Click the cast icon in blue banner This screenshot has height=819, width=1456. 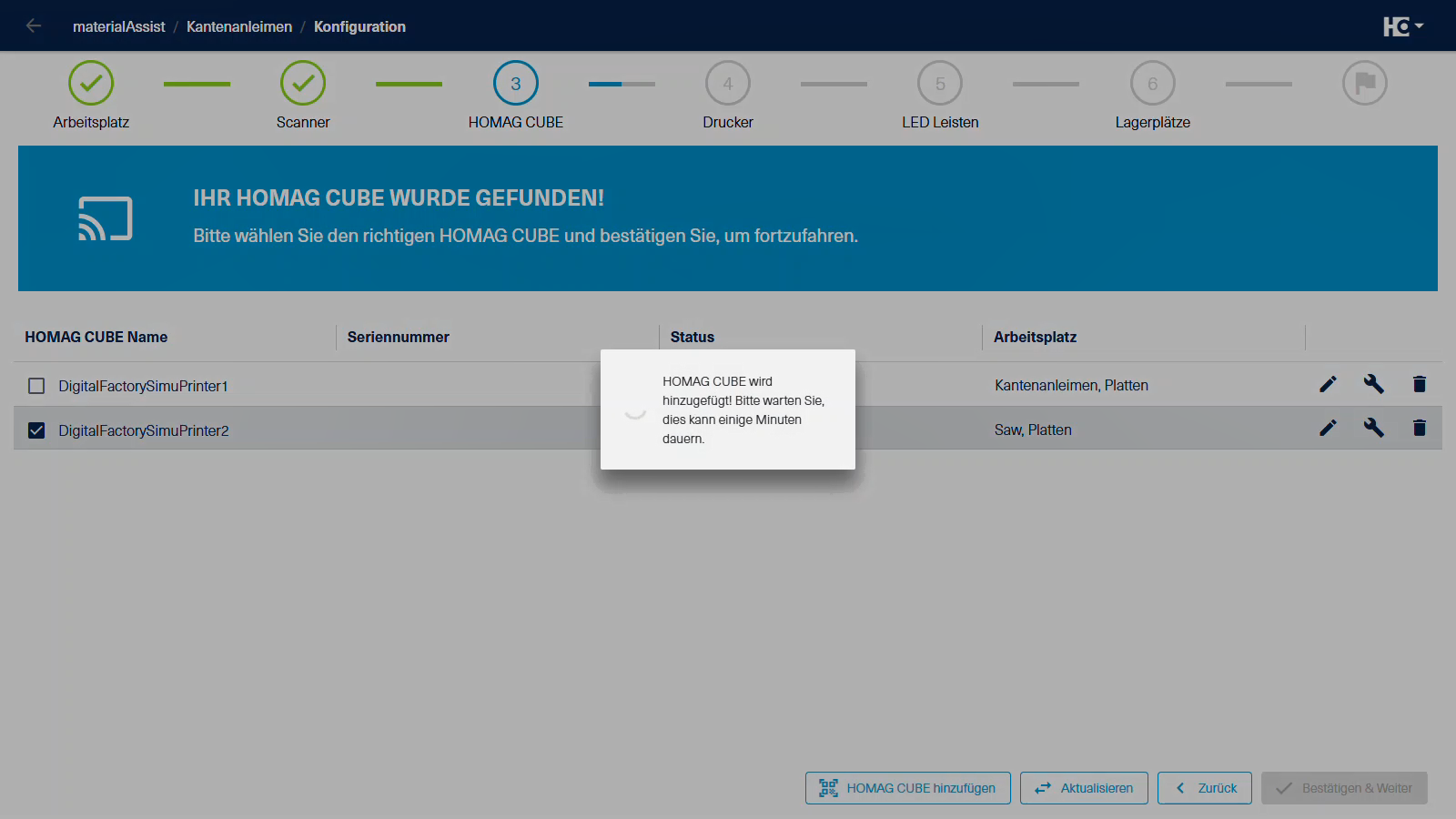[x=106, y=218]
